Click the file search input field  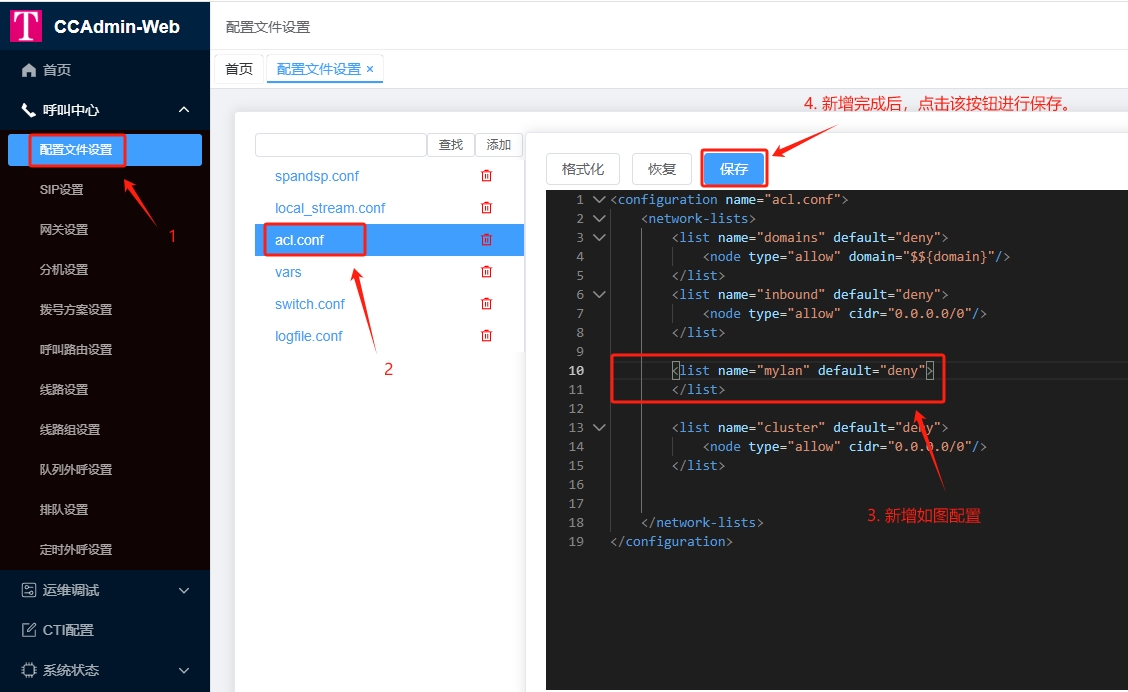click(x=340, y=144)
